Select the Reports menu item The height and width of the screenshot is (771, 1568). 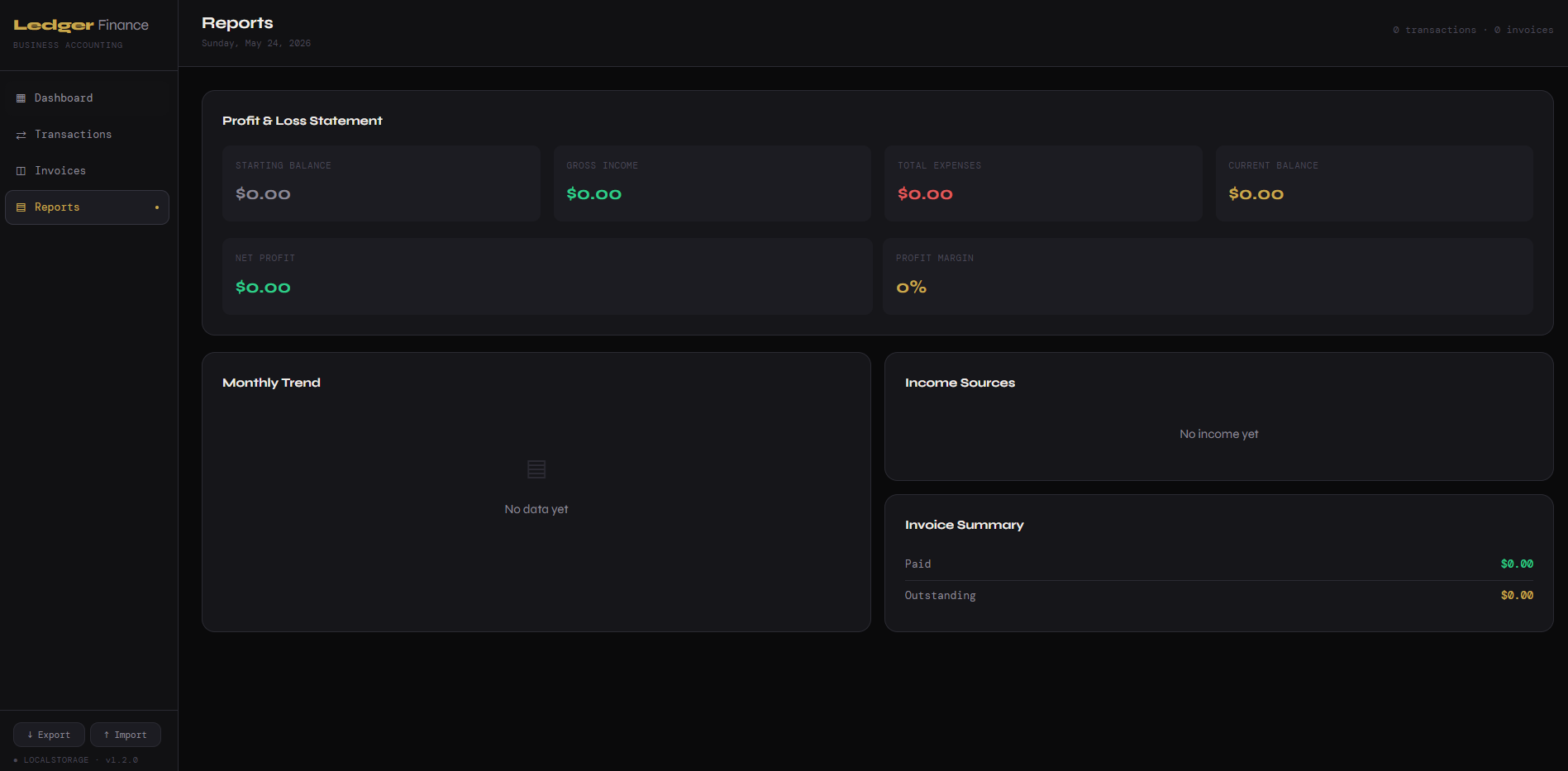(87, 207)
